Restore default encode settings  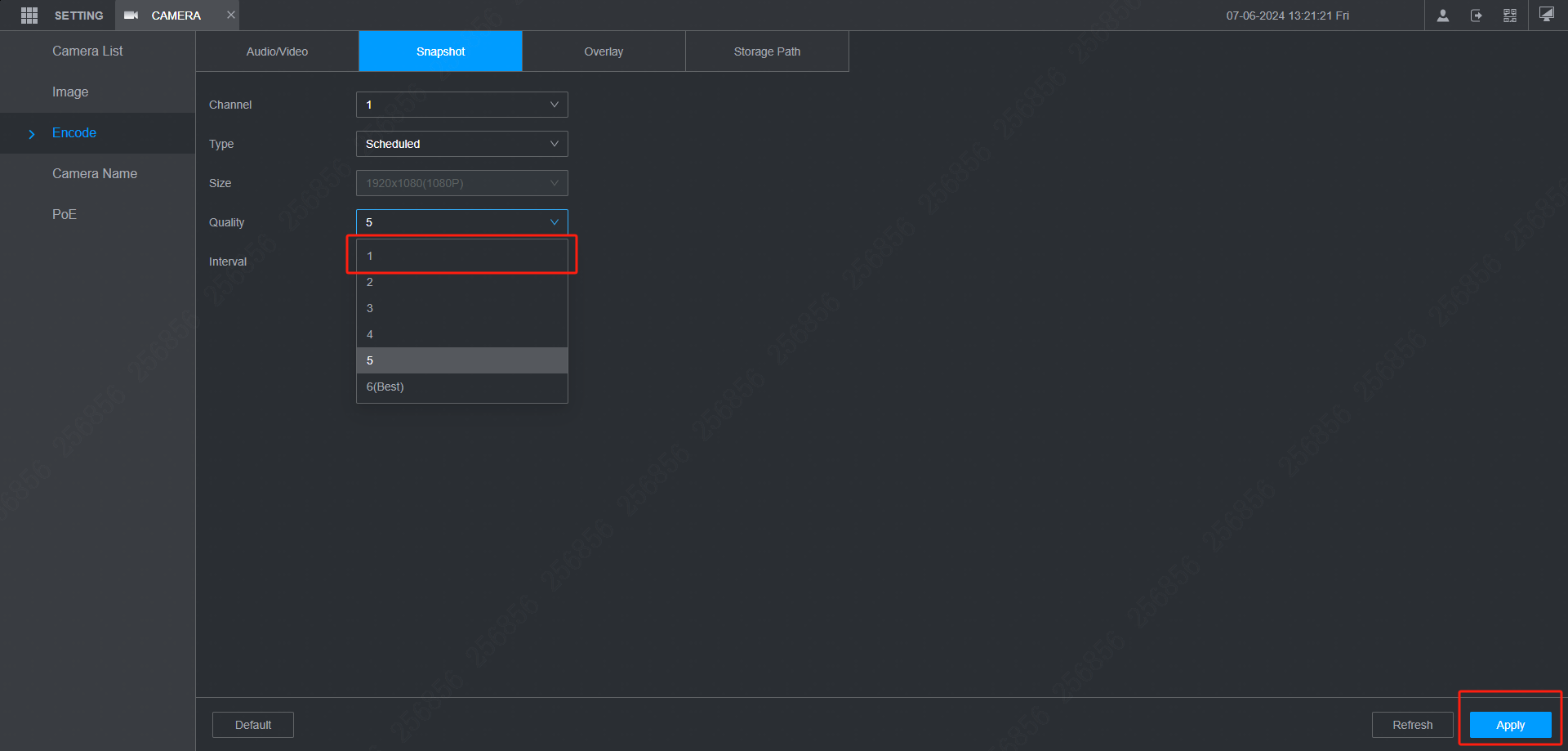[x=252, y=725]
